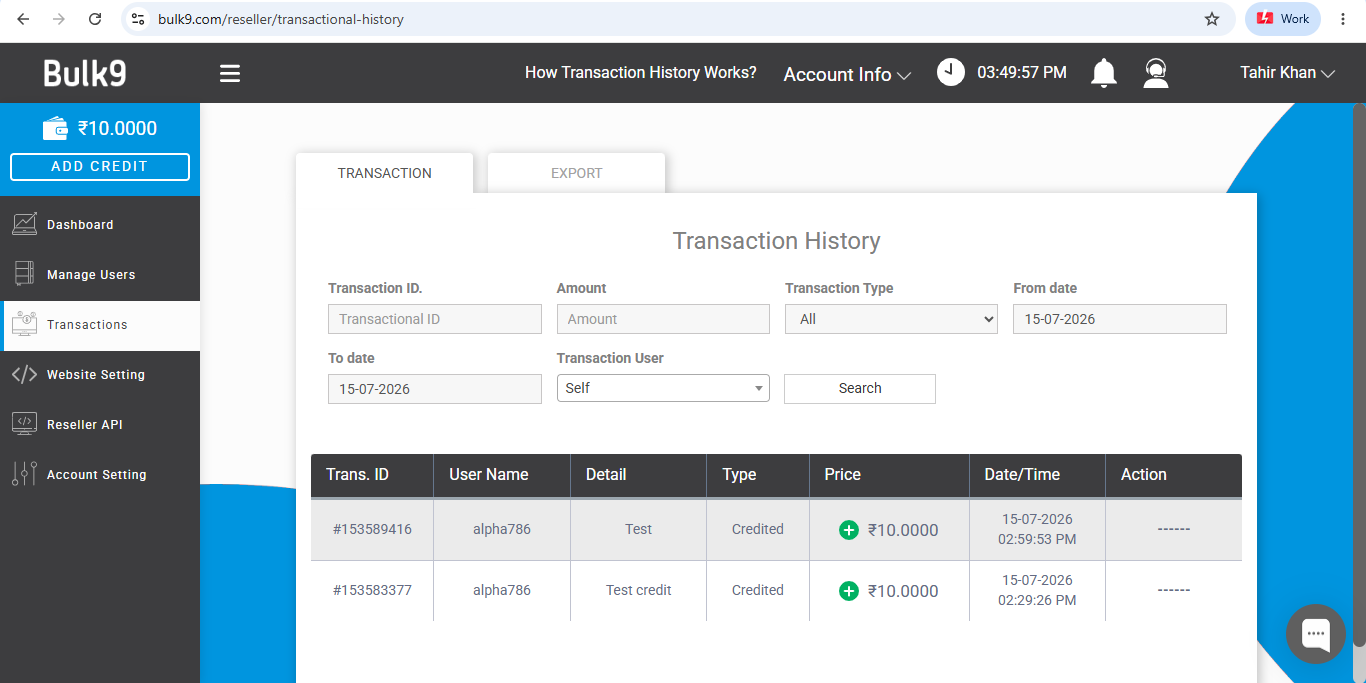Select Transactions in the sidebar

pos(100,325)
